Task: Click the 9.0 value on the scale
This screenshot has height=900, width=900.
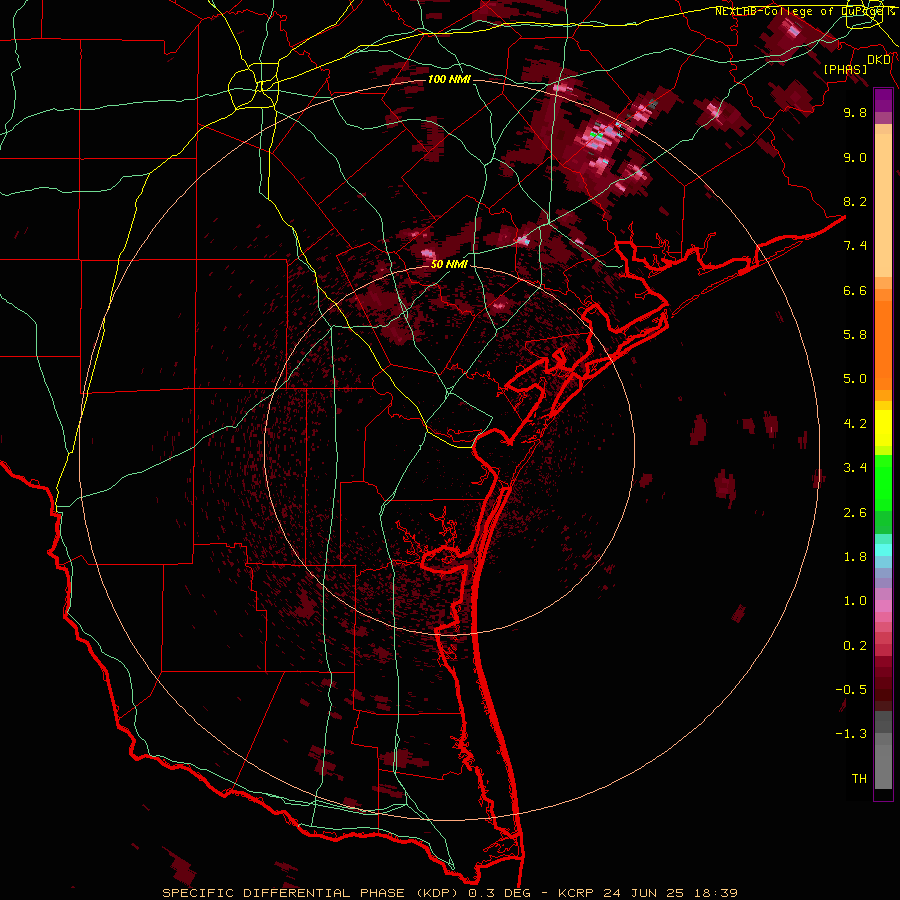Action: coord(855,157)
